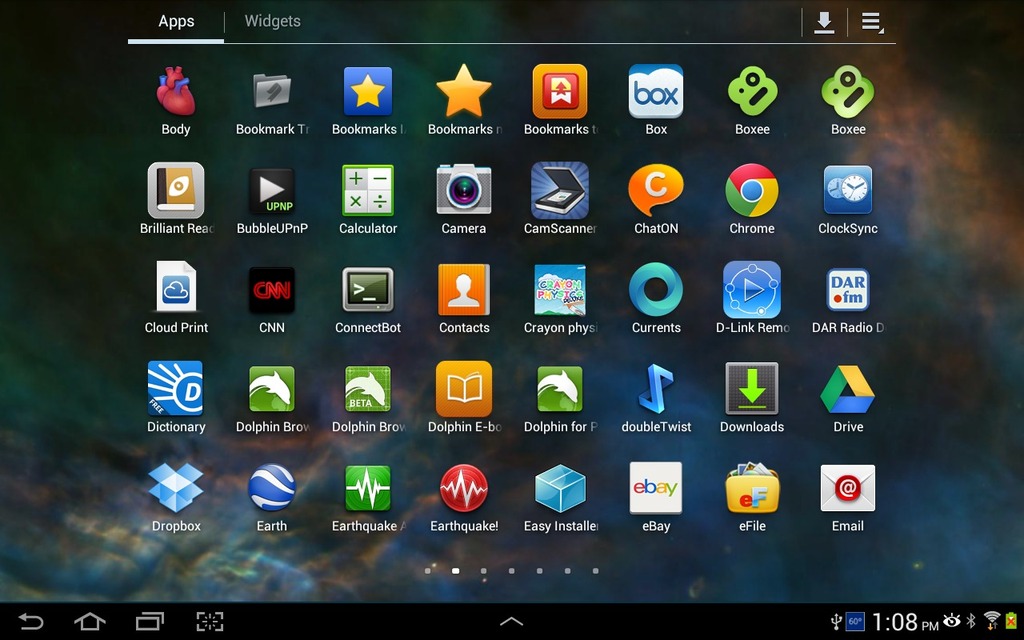The height and width of the screenshot is (640, 1024).
Task: Expand the bottom mini-apps tray arrow
Action: [x=511, y=621]
